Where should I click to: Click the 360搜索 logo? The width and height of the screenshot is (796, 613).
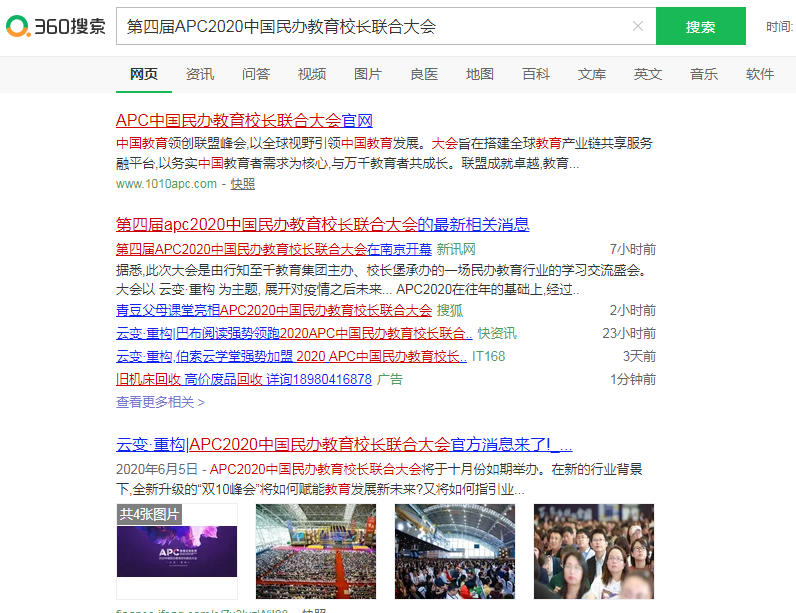(55, 27)
